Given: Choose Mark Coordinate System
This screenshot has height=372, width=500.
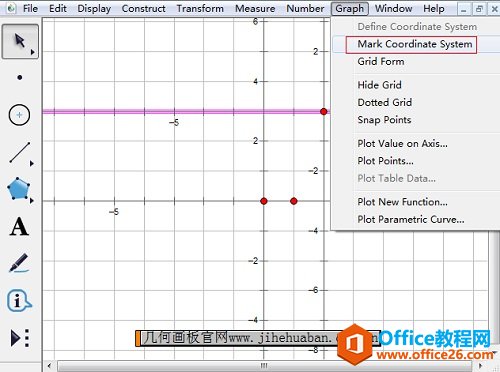Looking at the screenshot, I should click(x=415, y=44).
